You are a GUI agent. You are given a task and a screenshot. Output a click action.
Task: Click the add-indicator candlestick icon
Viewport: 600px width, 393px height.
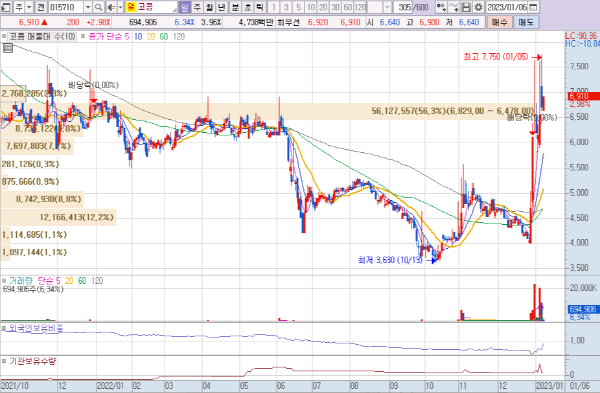441,7
